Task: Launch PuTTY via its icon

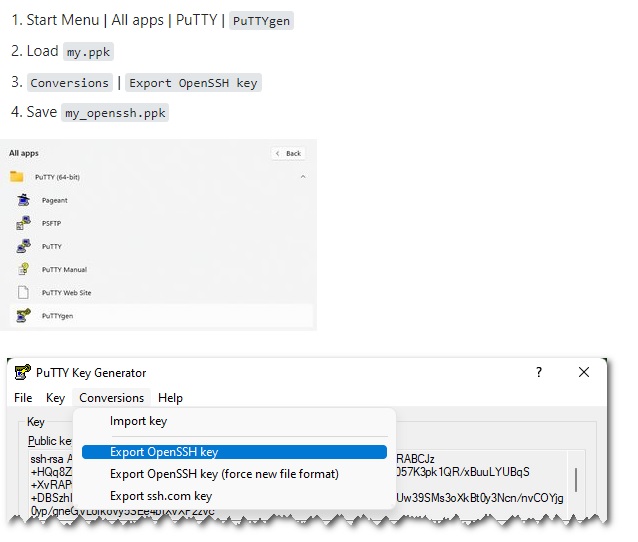Action: (24, 246)
